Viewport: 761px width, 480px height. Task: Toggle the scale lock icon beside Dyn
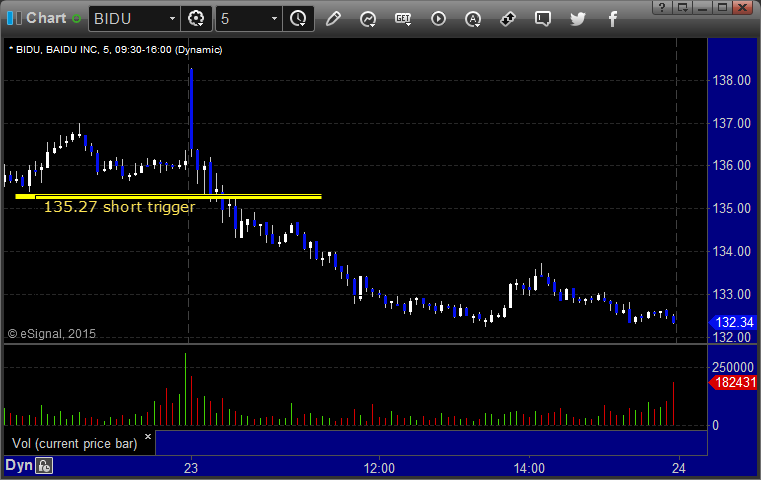44,466
